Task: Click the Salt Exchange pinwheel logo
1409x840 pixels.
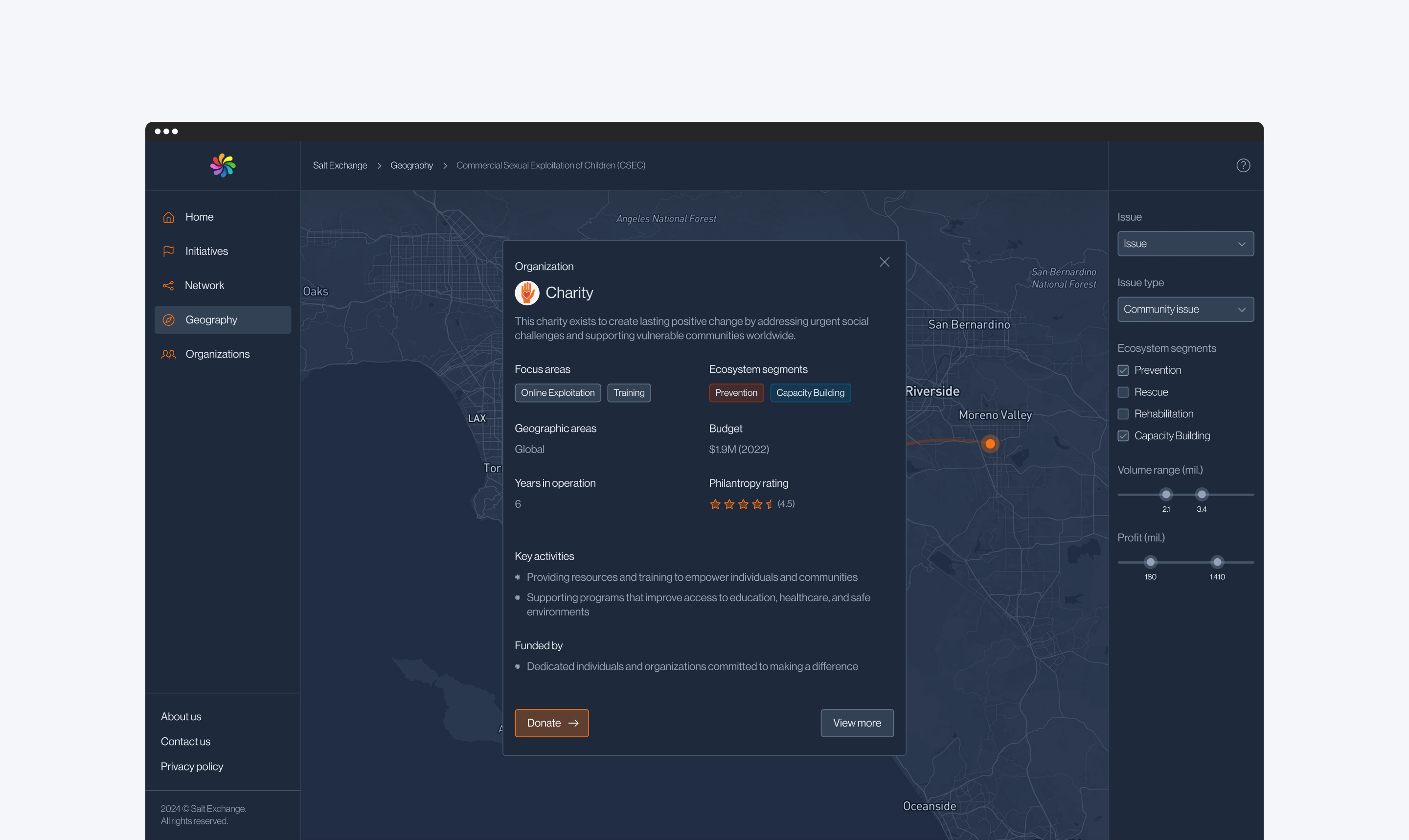Action: pos(223,165)
